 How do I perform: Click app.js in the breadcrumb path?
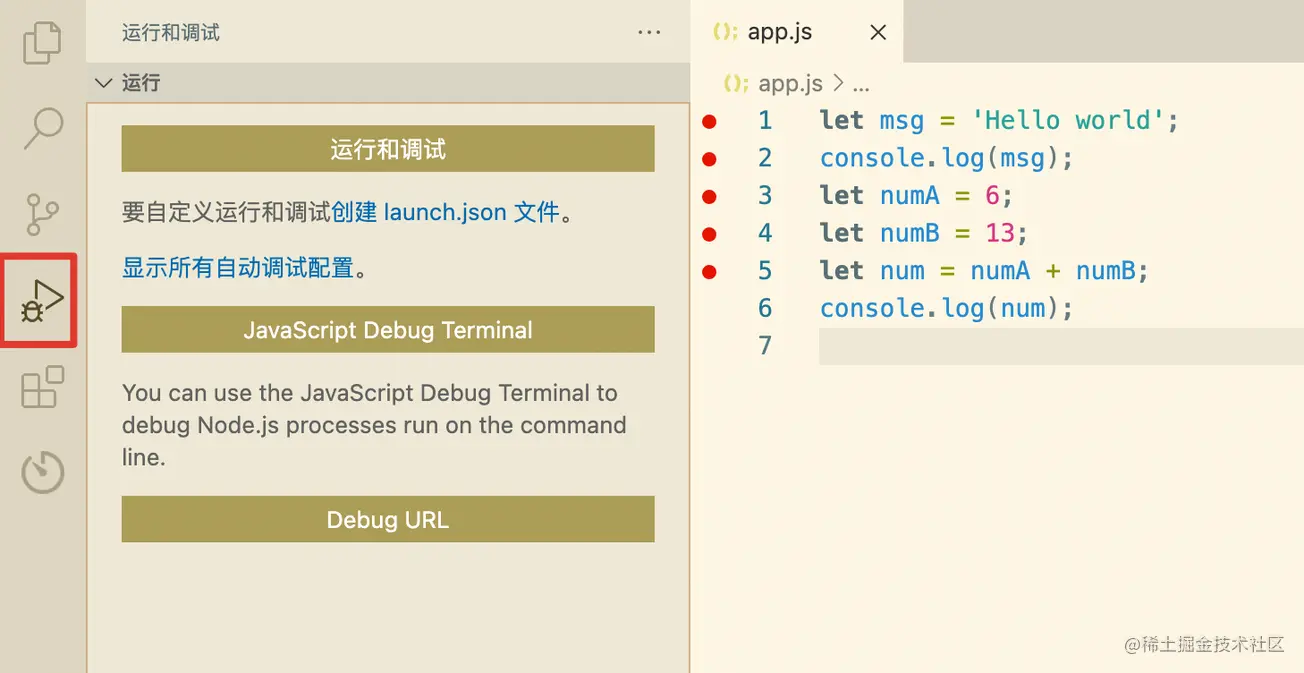[790, 83]
